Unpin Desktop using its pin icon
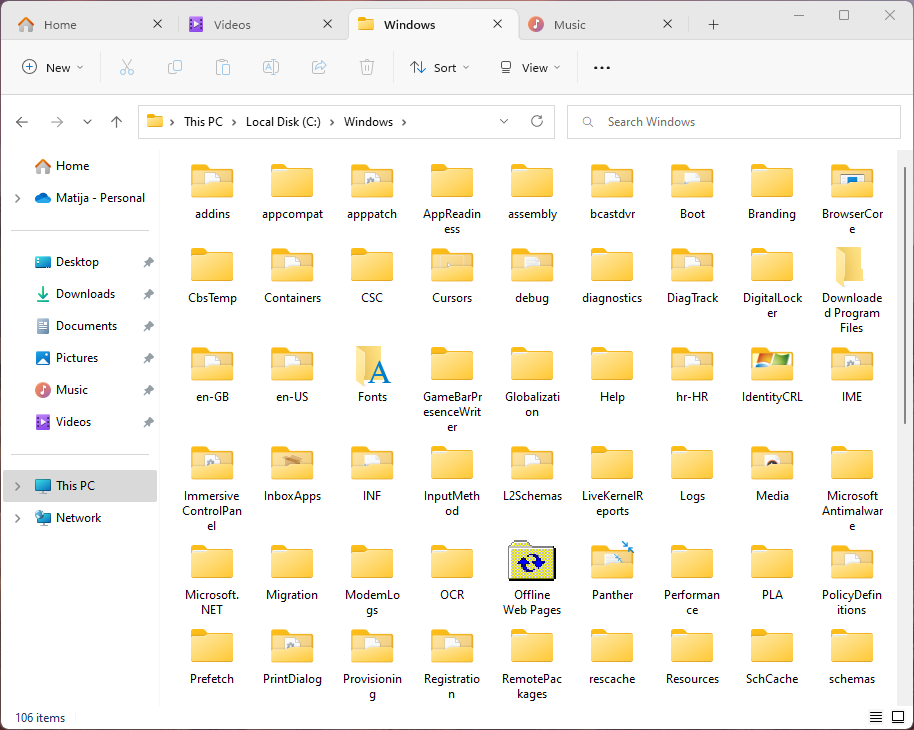This screenshot has width=914, height=730. [x=149, y=262]
